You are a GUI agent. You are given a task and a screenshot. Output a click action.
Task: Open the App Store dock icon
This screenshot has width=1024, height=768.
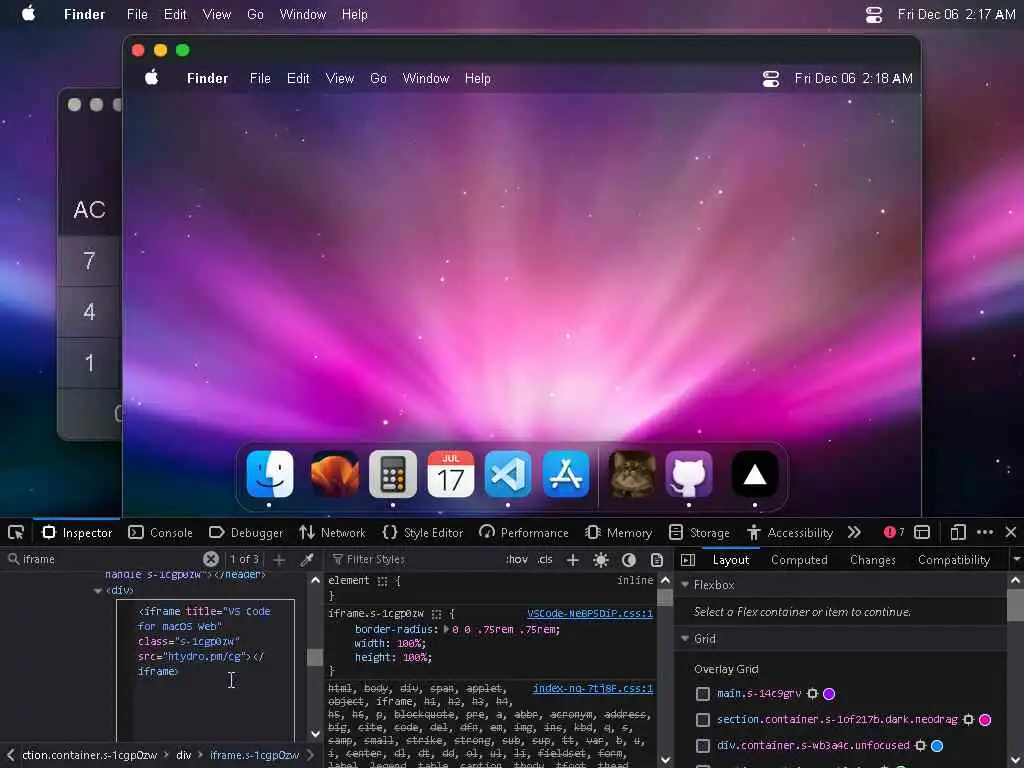pos(566,474)
